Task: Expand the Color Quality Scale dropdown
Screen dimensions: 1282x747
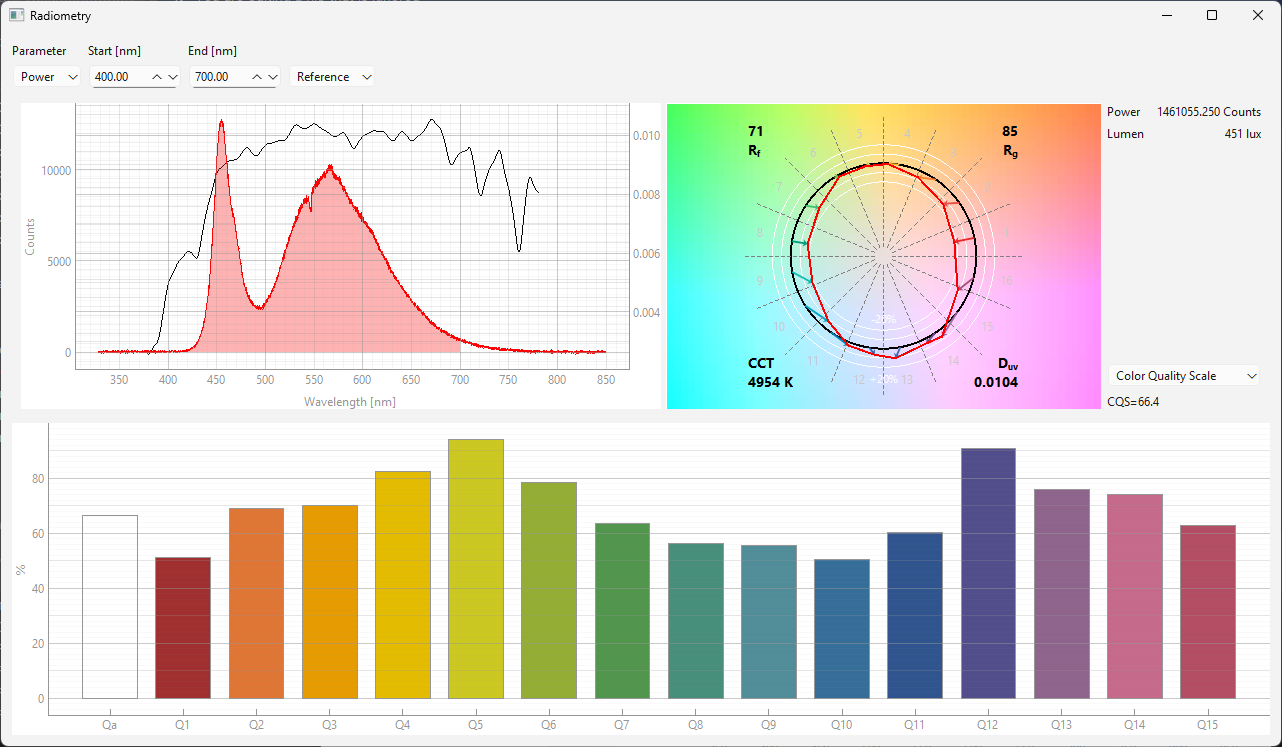Action: [x=1184, y=376]
